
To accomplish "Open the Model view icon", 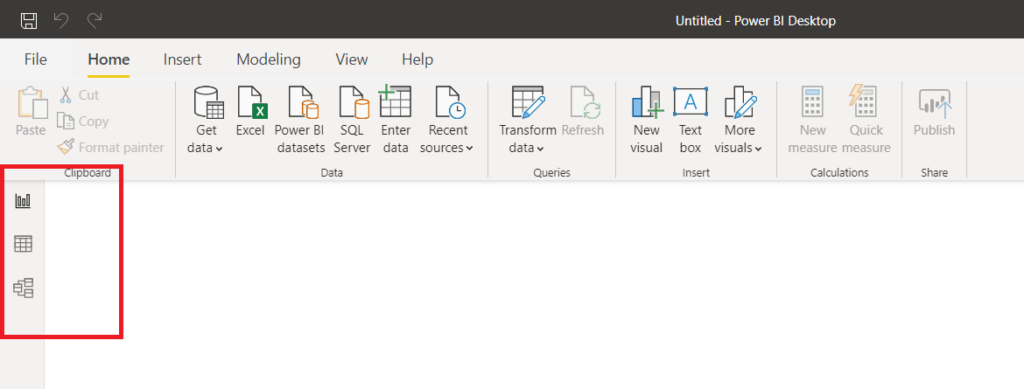I will tap(23, 288).
